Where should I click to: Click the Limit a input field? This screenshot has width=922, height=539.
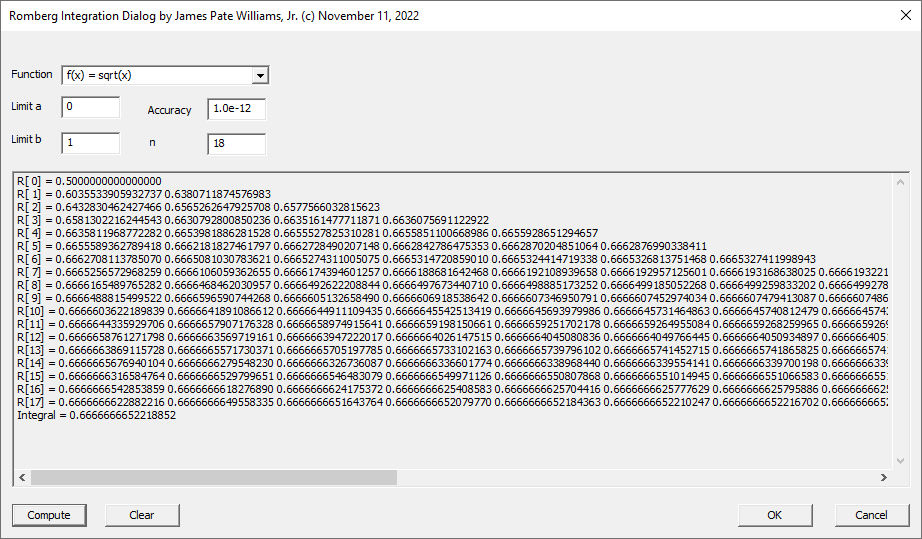click(x=91, y=107)
